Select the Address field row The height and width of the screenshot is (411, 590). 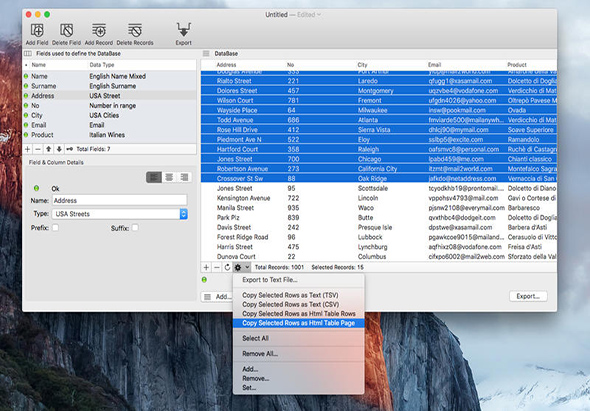109,96
